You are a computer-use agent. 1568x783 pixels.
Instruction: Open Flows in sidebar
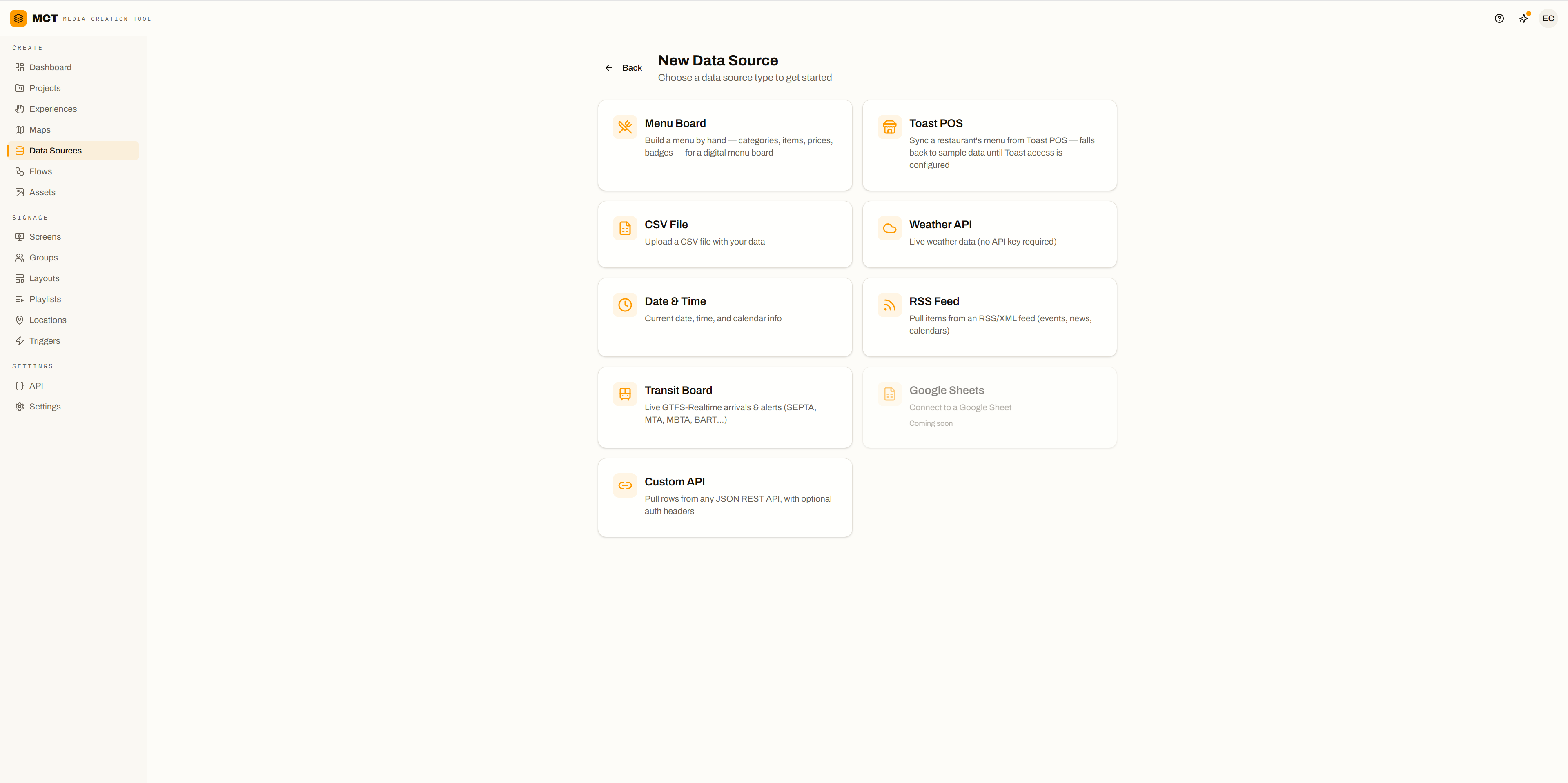pyautogui.click(x=73, y=171)
